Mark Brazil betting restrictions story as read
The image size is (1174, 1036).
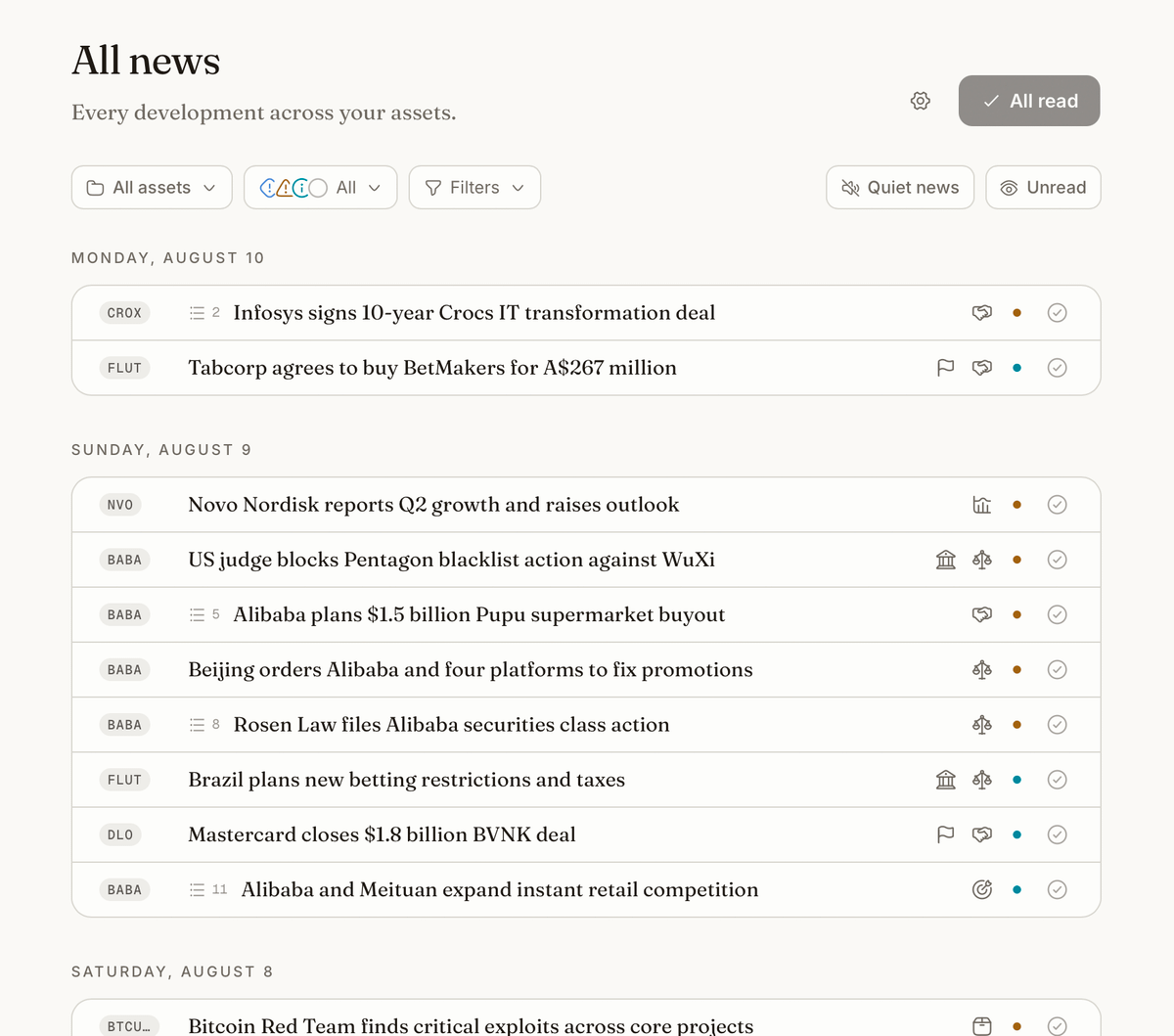[x=1057, y=780]
